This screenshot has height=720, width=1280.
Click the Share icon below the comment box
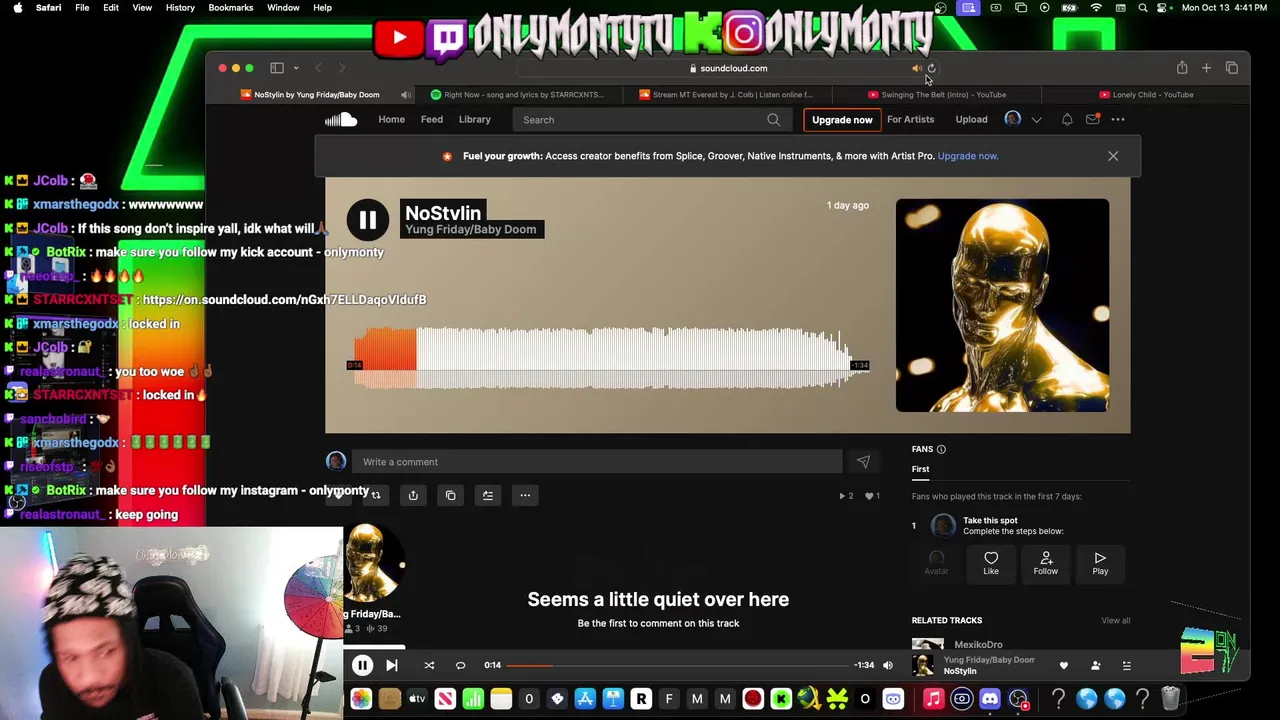(413, 495)
